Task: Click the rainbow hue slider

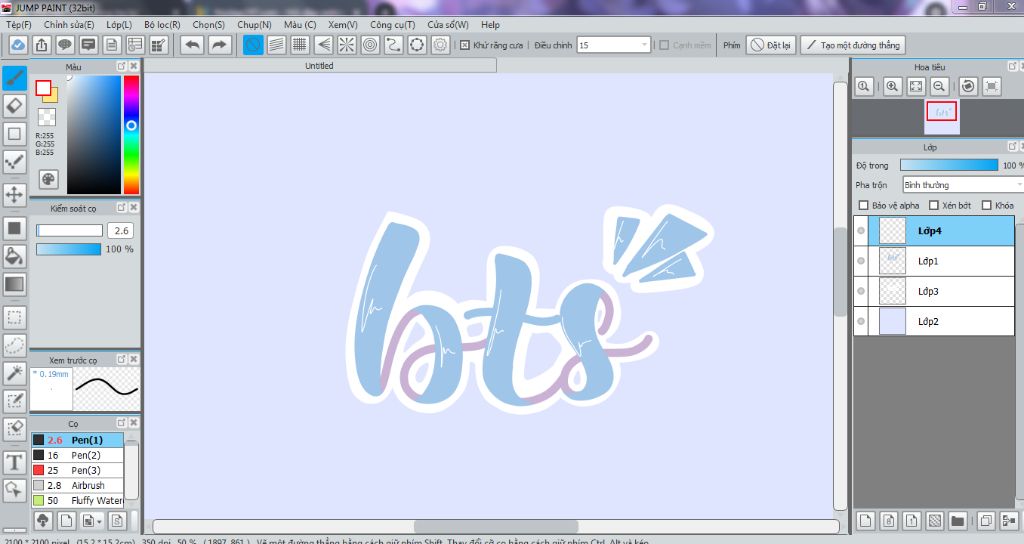Action: (131, 135)
